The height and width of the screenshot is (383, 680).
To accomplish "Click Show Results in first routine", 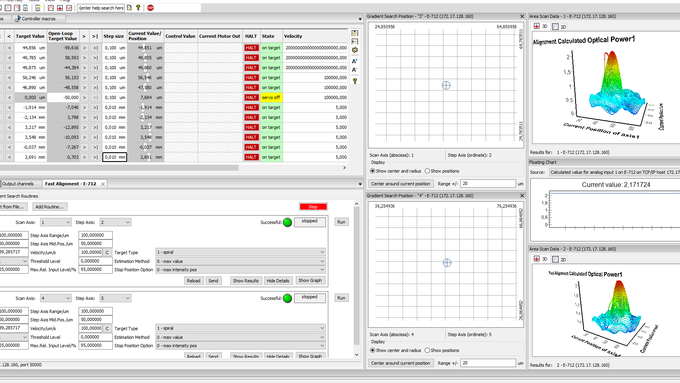I will 245,281.
